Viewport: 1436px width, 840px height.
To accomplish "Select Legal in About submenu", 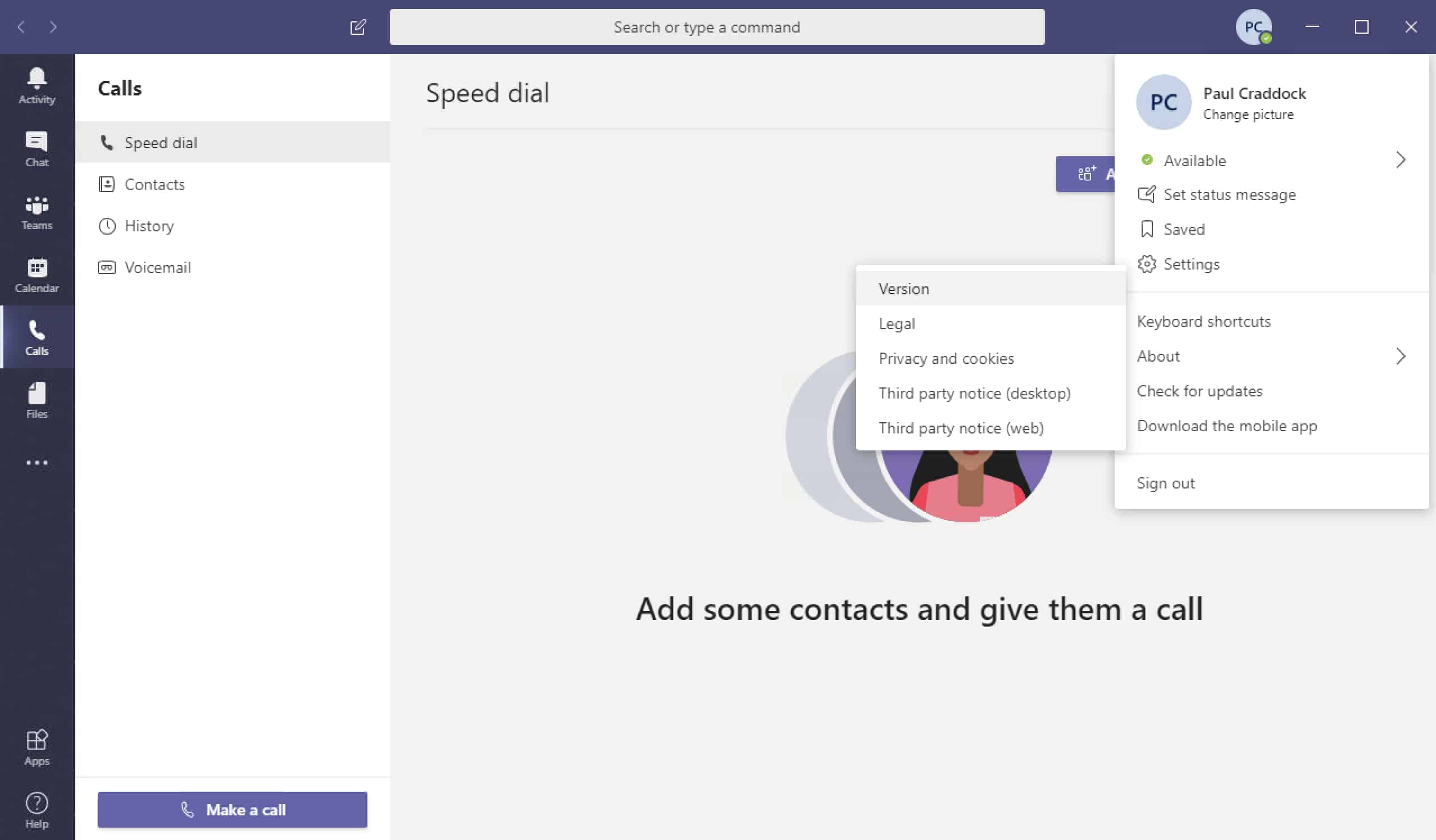I will click(990, 323).
